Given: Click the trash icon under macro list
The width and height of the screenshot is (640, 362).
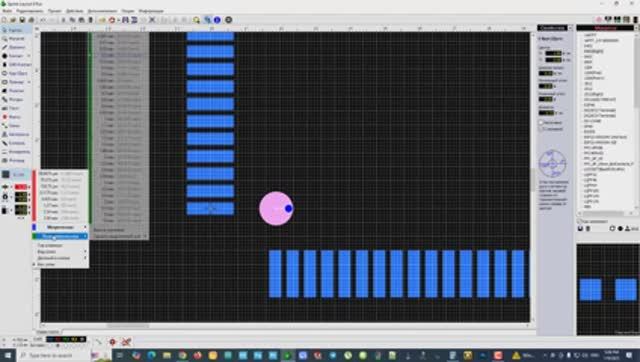Looking at the screenshot, I should (x=588, y=229).
